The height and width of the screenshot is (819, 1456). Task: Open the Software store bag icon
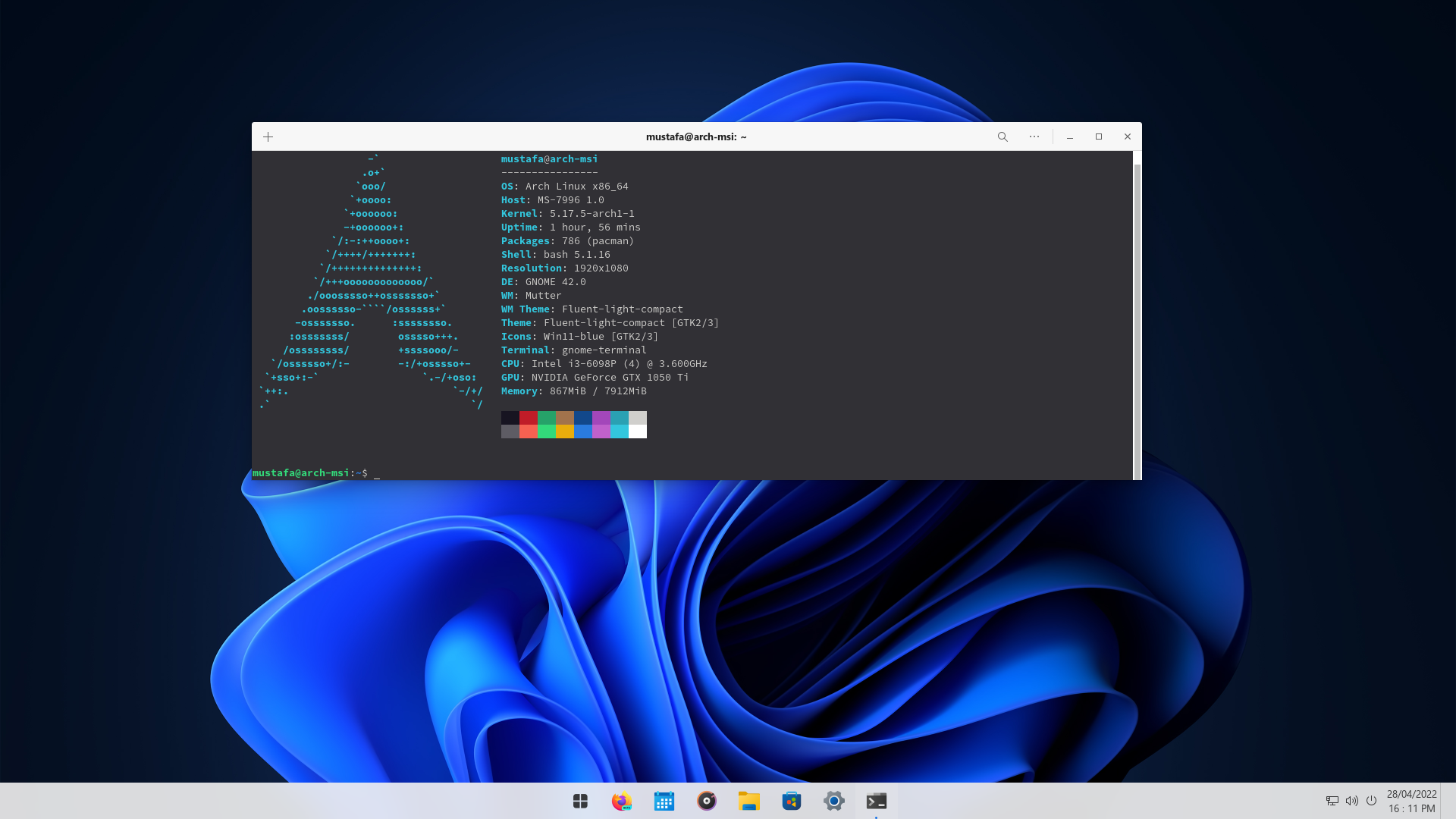coord(792,801)
